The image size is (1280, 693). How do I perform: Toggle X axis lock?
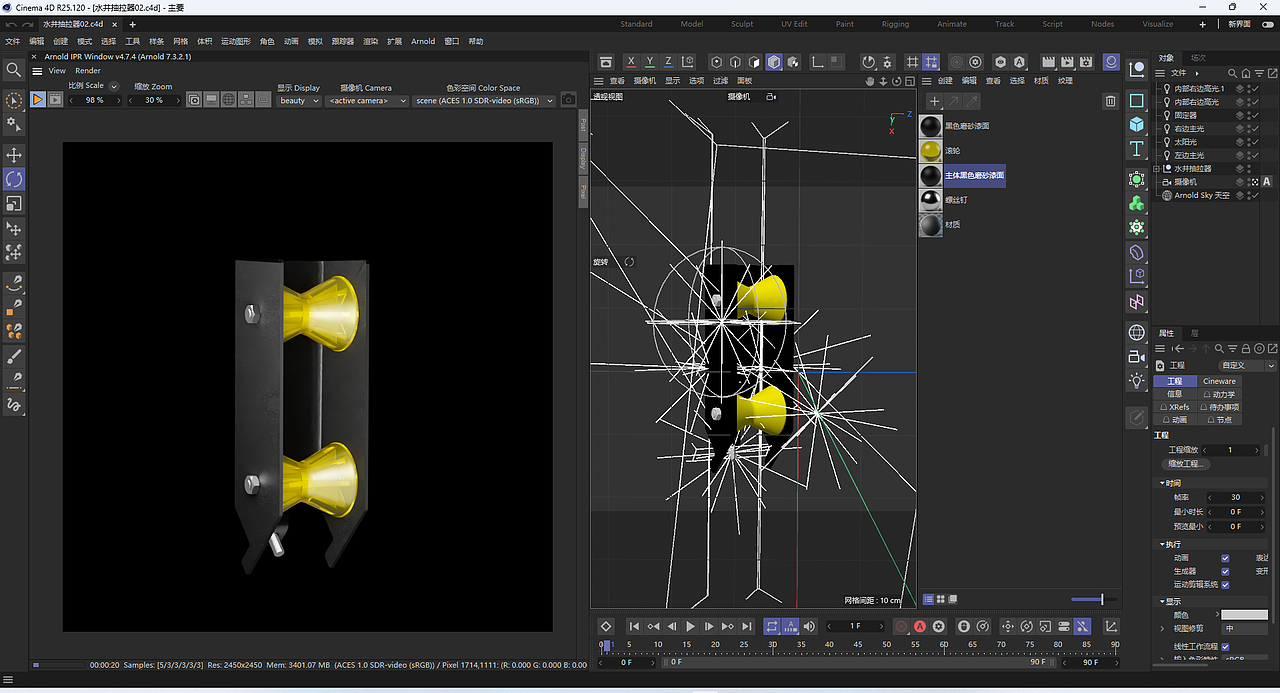pyautogui.click(x=631, y=62)
